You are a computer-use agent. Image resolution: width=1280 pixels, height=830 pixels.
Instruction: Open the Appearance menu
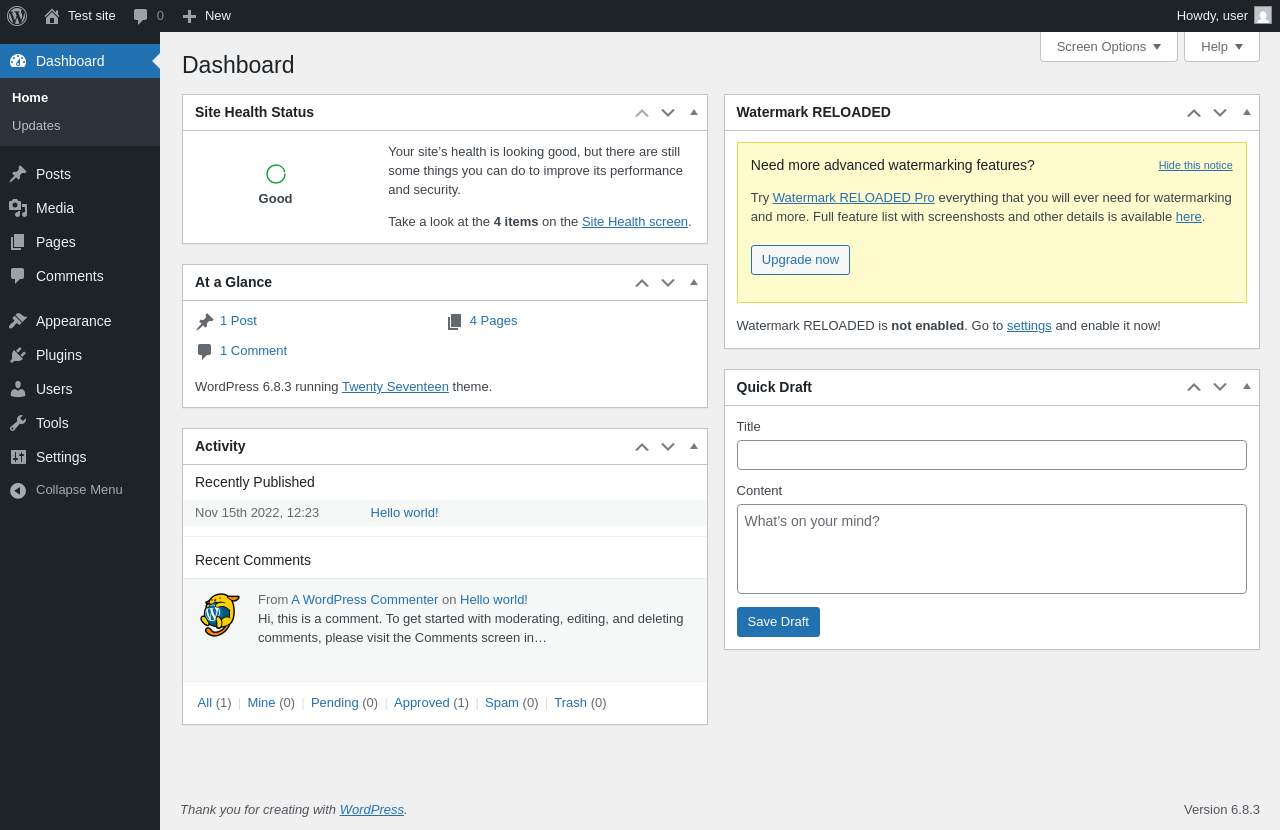click(x=73, y=321)
